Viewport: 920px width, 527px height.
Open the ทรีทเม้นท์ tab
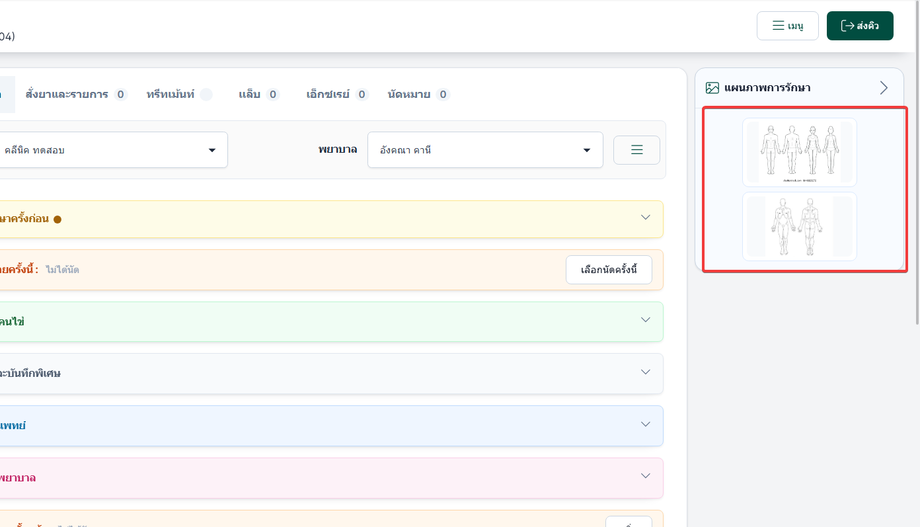point(179,94)
